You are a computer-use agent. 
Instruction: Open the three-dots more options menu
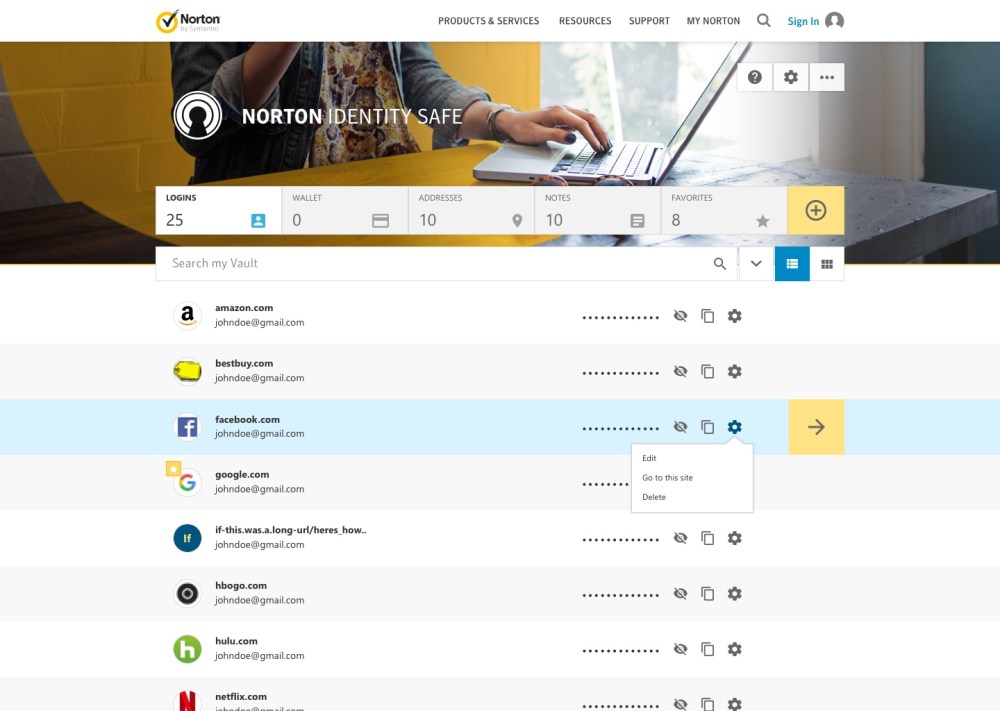tap(827, 77)
